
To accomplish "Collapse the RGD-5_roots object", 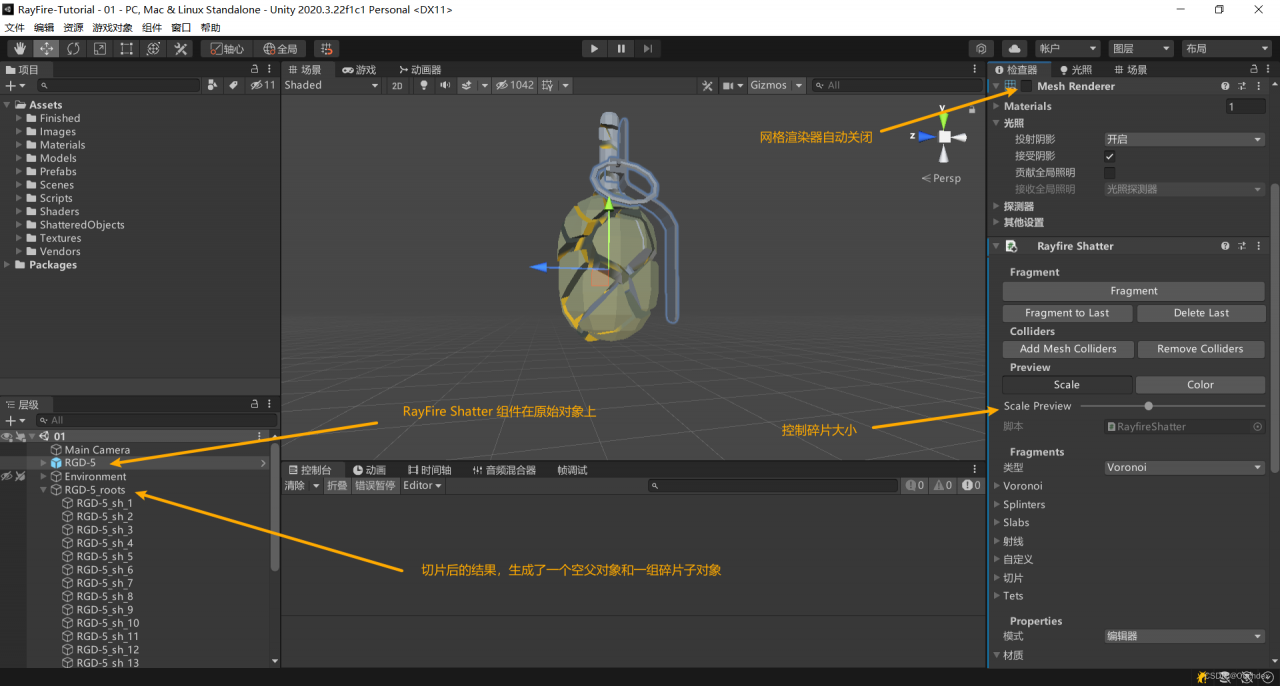I will pyautogui.click(x=43, y=490).
